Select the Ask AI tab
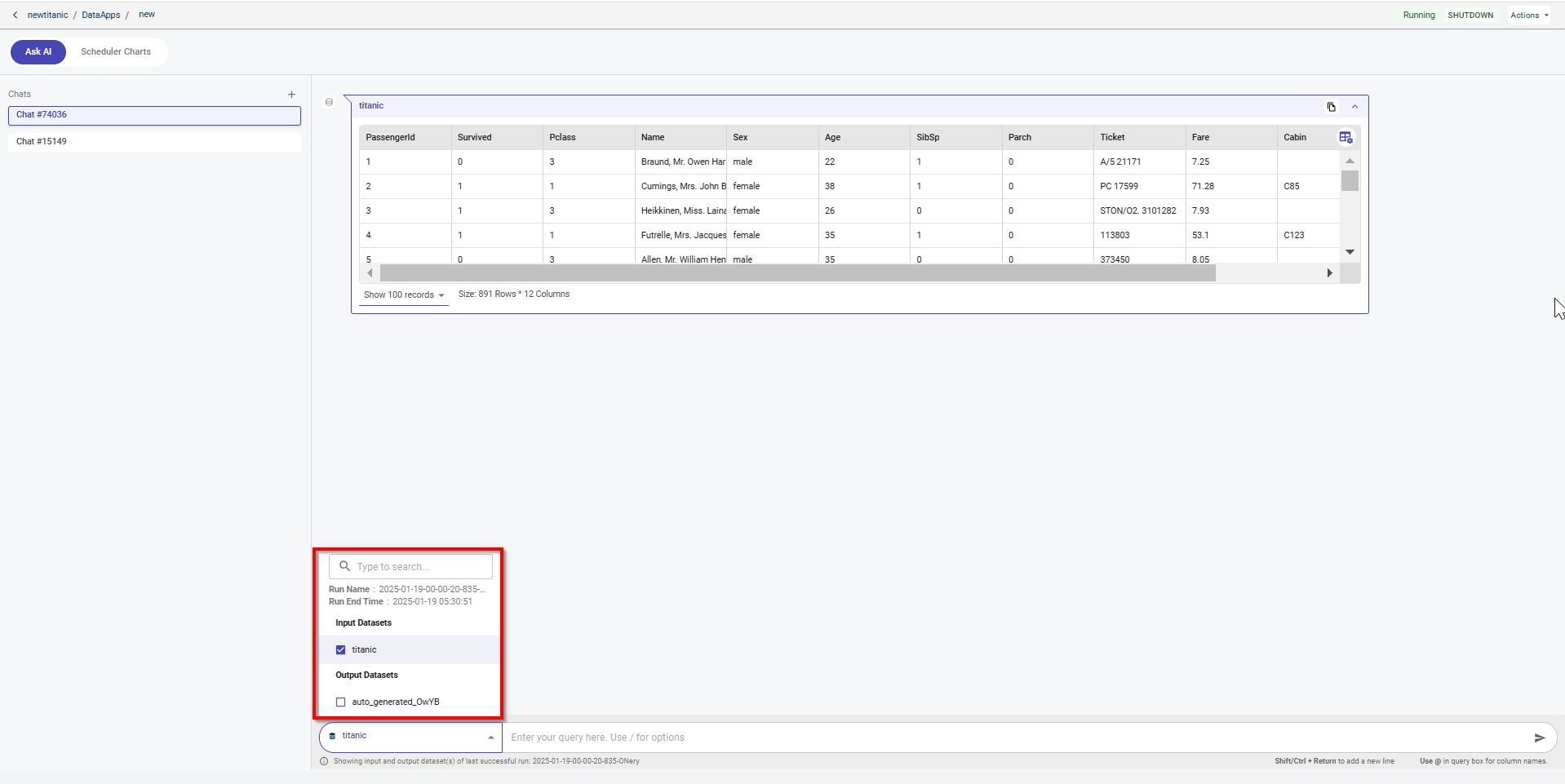The width and height of the screenshot is (1565, 784). click(x=38, y=51)
